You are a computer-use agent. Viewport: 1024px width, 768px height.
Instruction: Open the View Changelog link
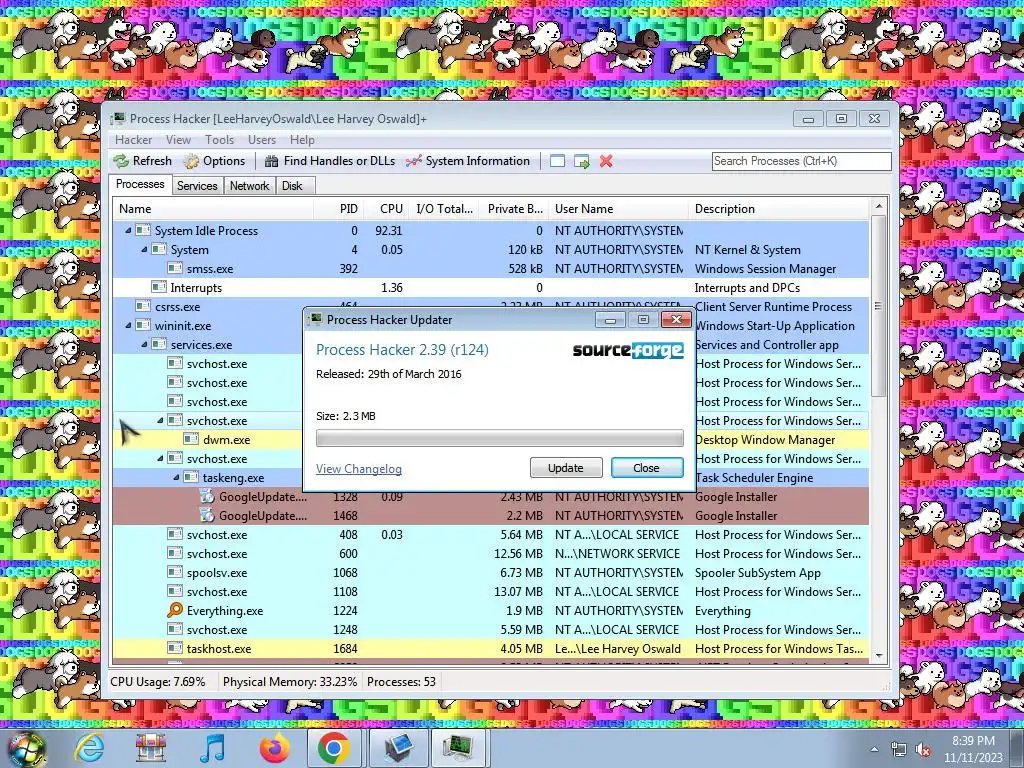(x=359, y=469)
